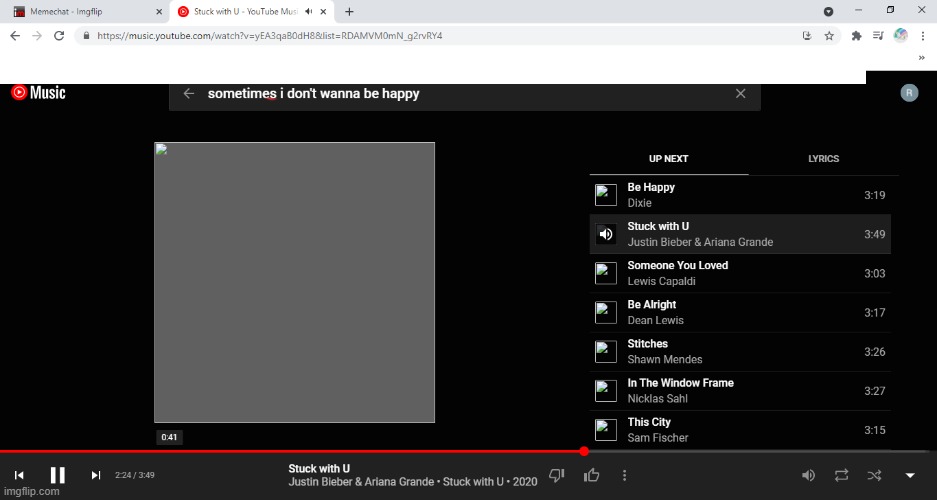The image size is (937, 500).
Task: Play Someone You Loved by Lewis Capaldi
Action: tap(740, 273)
